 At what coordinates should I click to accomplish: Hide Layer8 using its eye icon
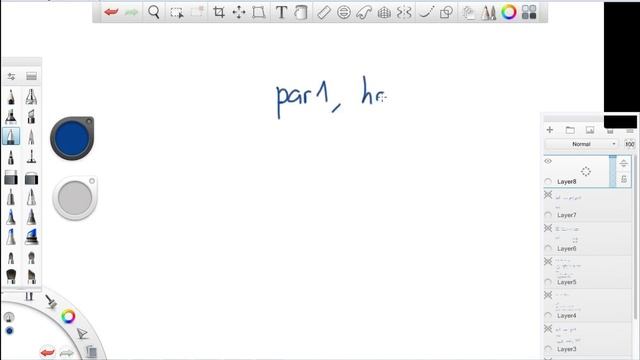click(x=548, y=161)
